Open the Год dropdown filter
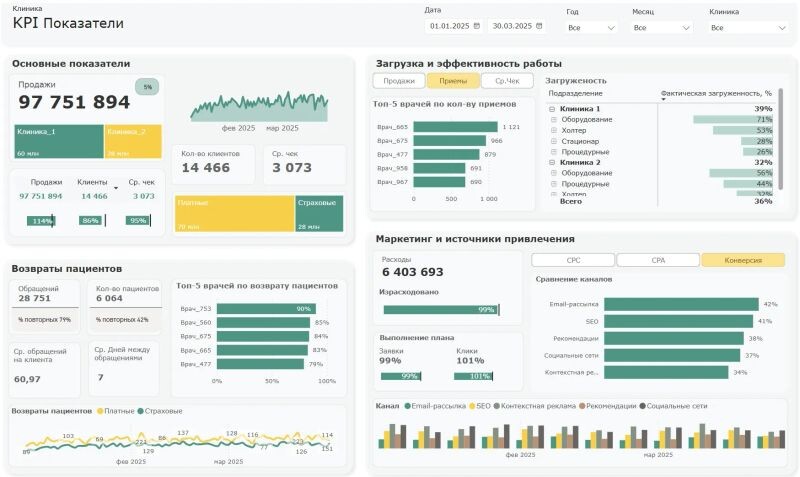800x477 pixels. 591,28
